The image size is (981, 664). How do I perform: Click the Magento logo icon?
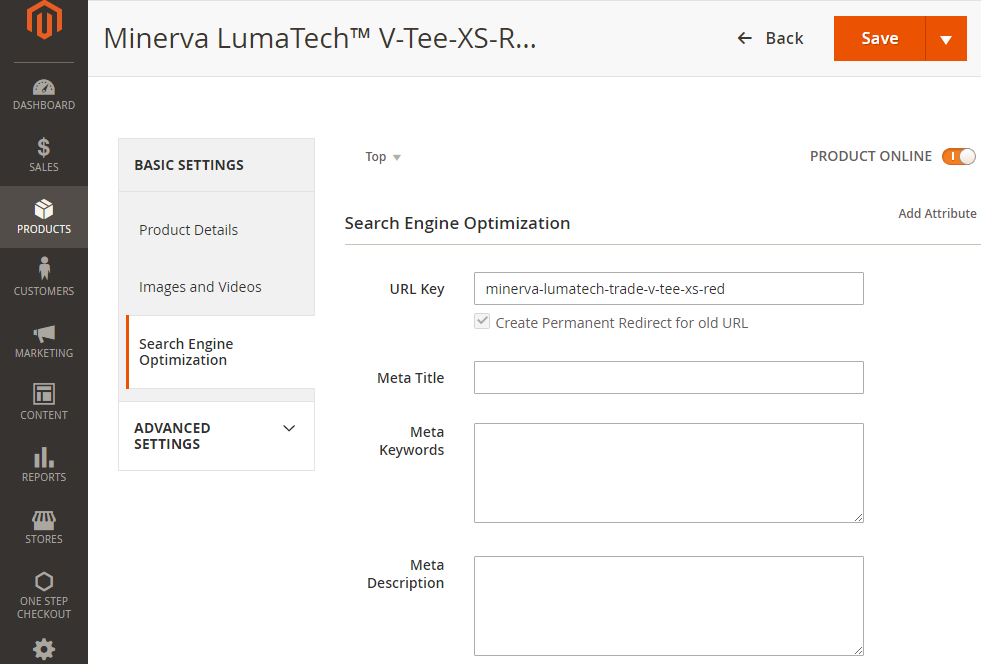pos(43,21)
